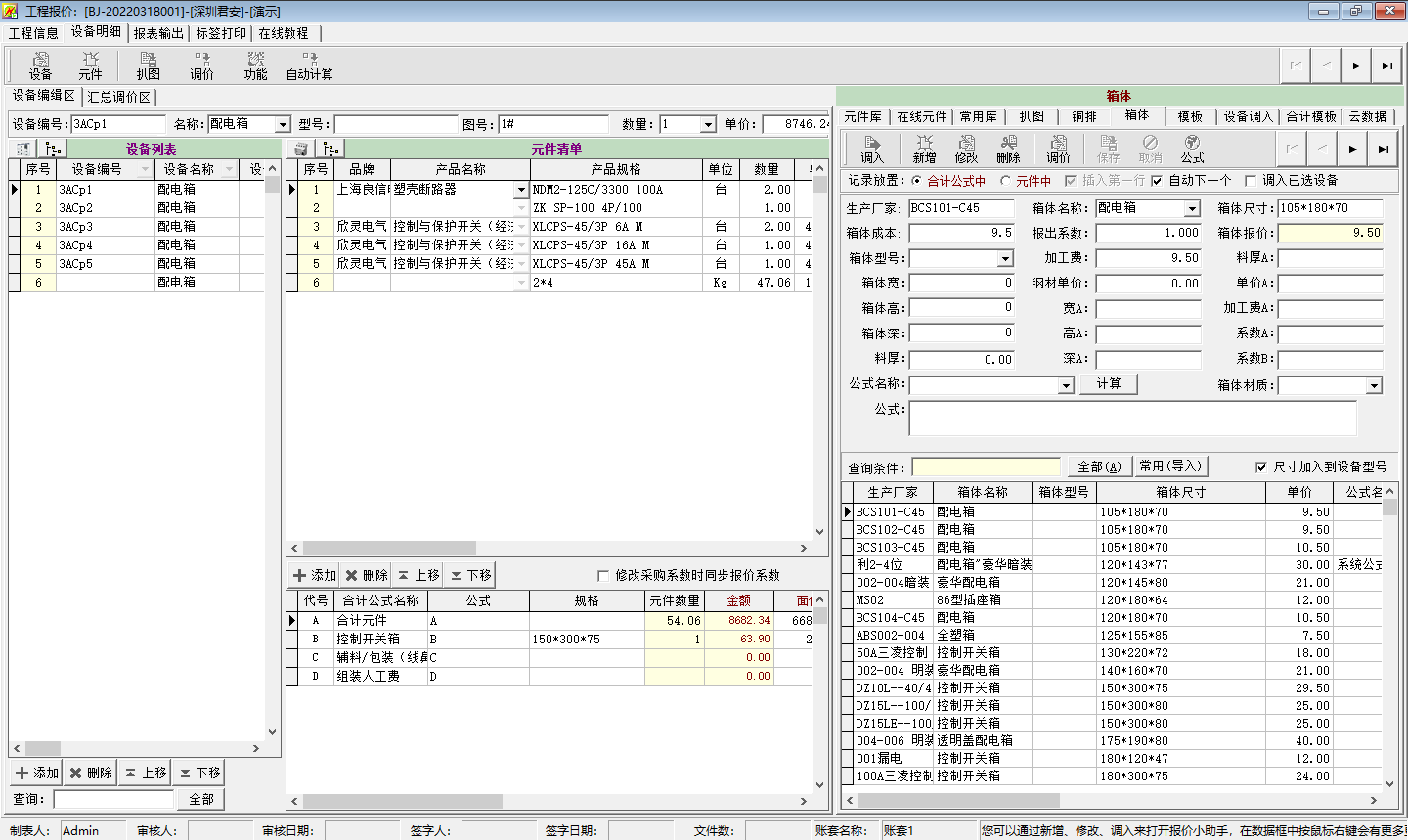
Task: Click the 计算 button
Action: [1109, 383]
